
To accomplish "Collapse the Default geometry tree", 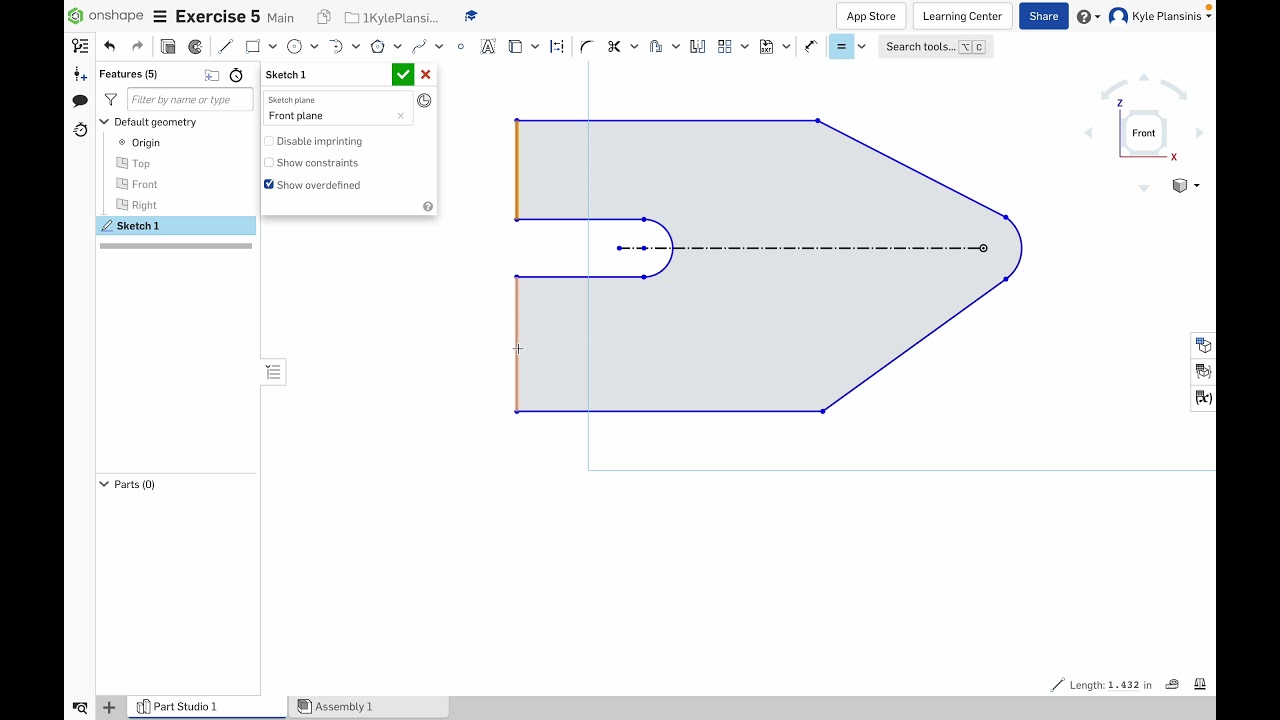I will click(104, 122).
